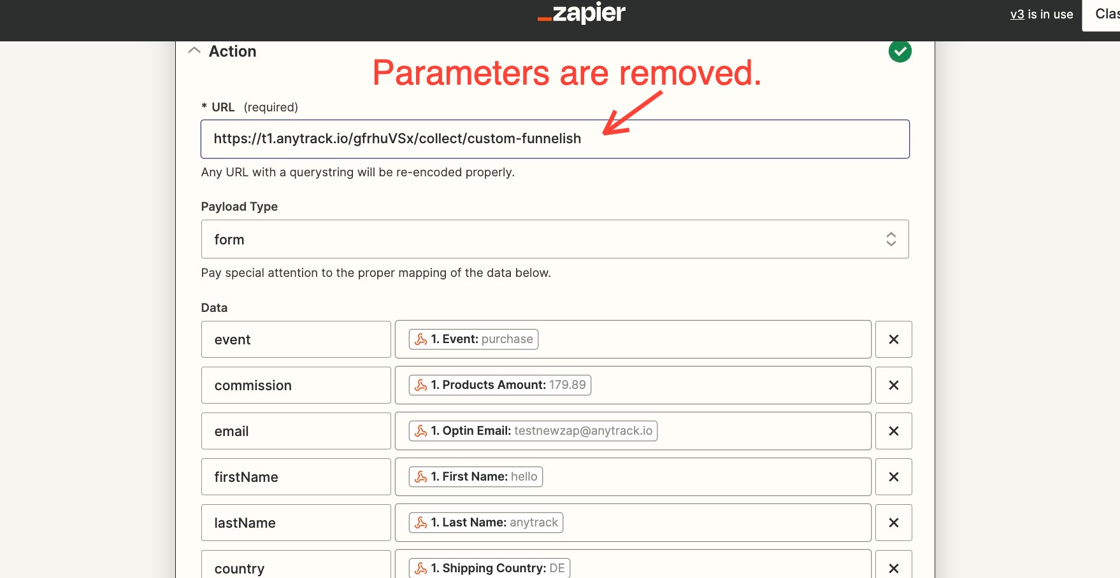Remove the event data row
1120x578 pixels.
(x=893, y=339)
